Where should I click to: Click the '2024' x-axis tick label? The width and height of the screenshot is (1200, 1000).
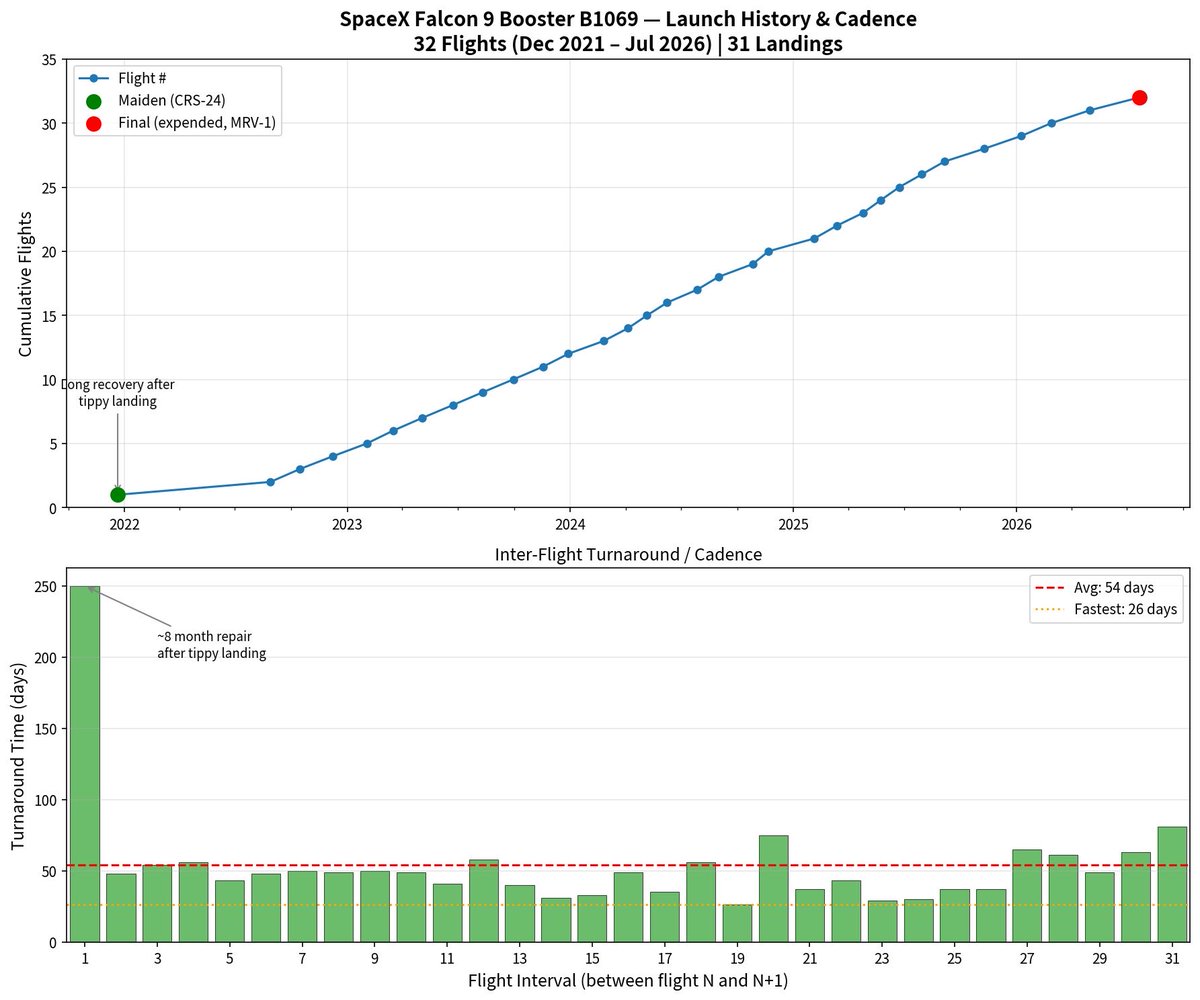click(x=570, y=526)
